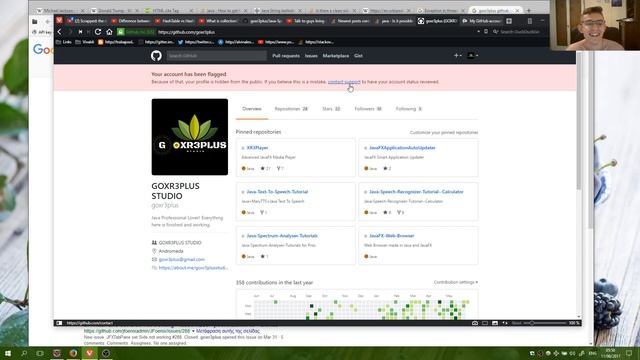Switch to the Repositories tab
The width and height of the screenshot is (640, 360).
291,109
